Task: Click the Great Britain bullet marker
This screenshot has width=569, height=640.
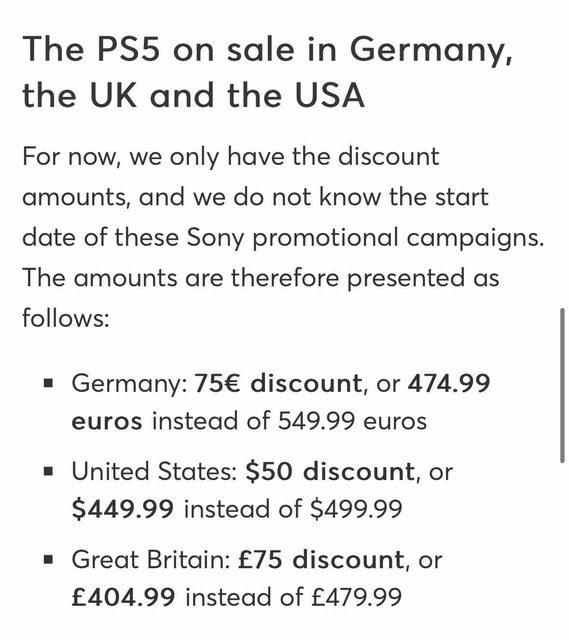Action: click(x=49, y=559)
